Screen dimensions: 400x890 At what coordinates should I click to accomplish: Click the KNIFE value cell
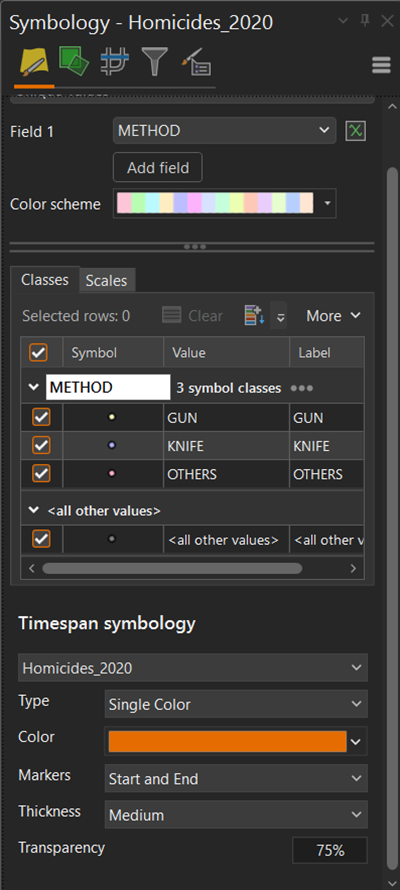click(227, 446)
